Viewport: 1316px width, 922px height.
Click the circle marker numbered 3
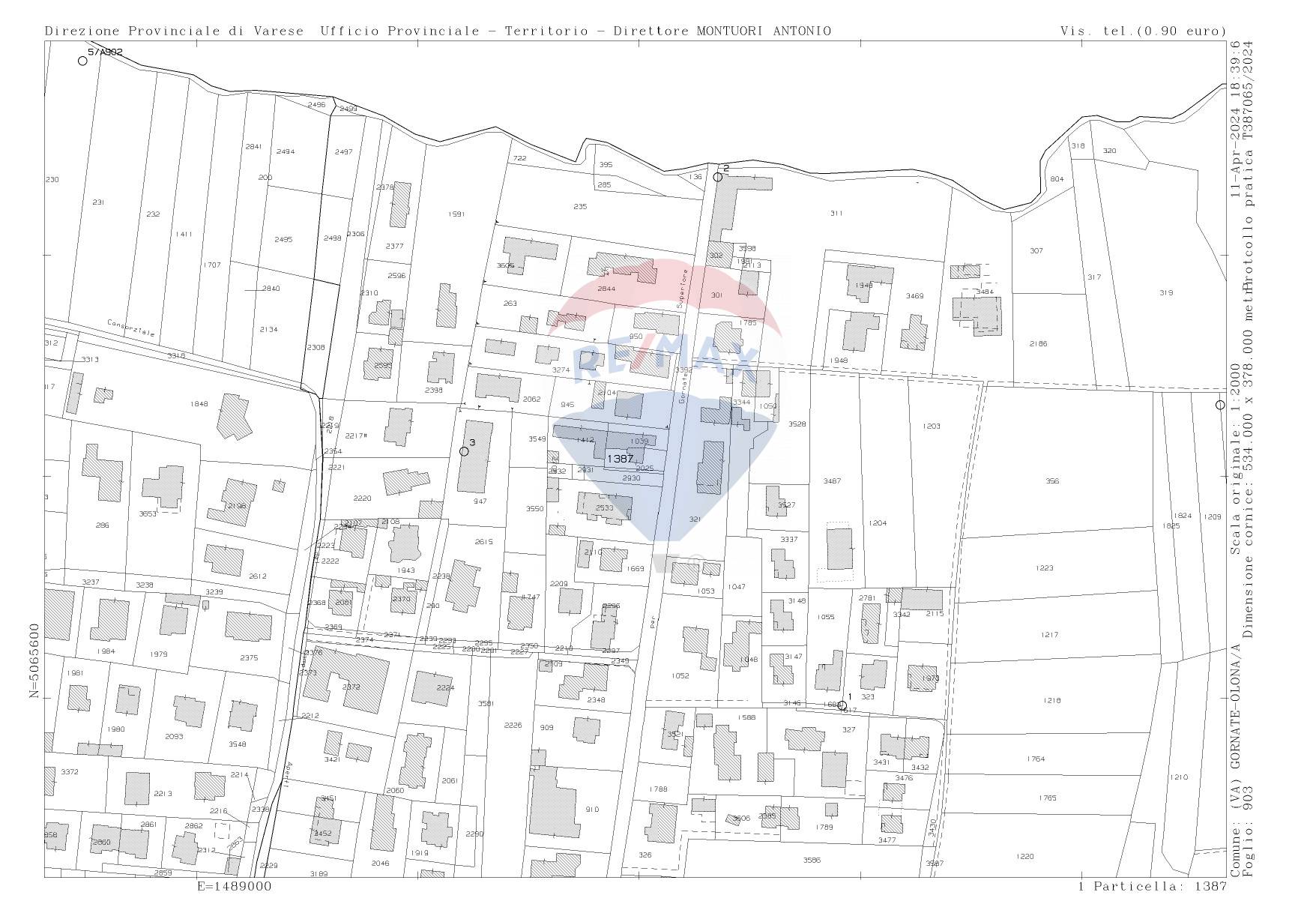point(464,451)
